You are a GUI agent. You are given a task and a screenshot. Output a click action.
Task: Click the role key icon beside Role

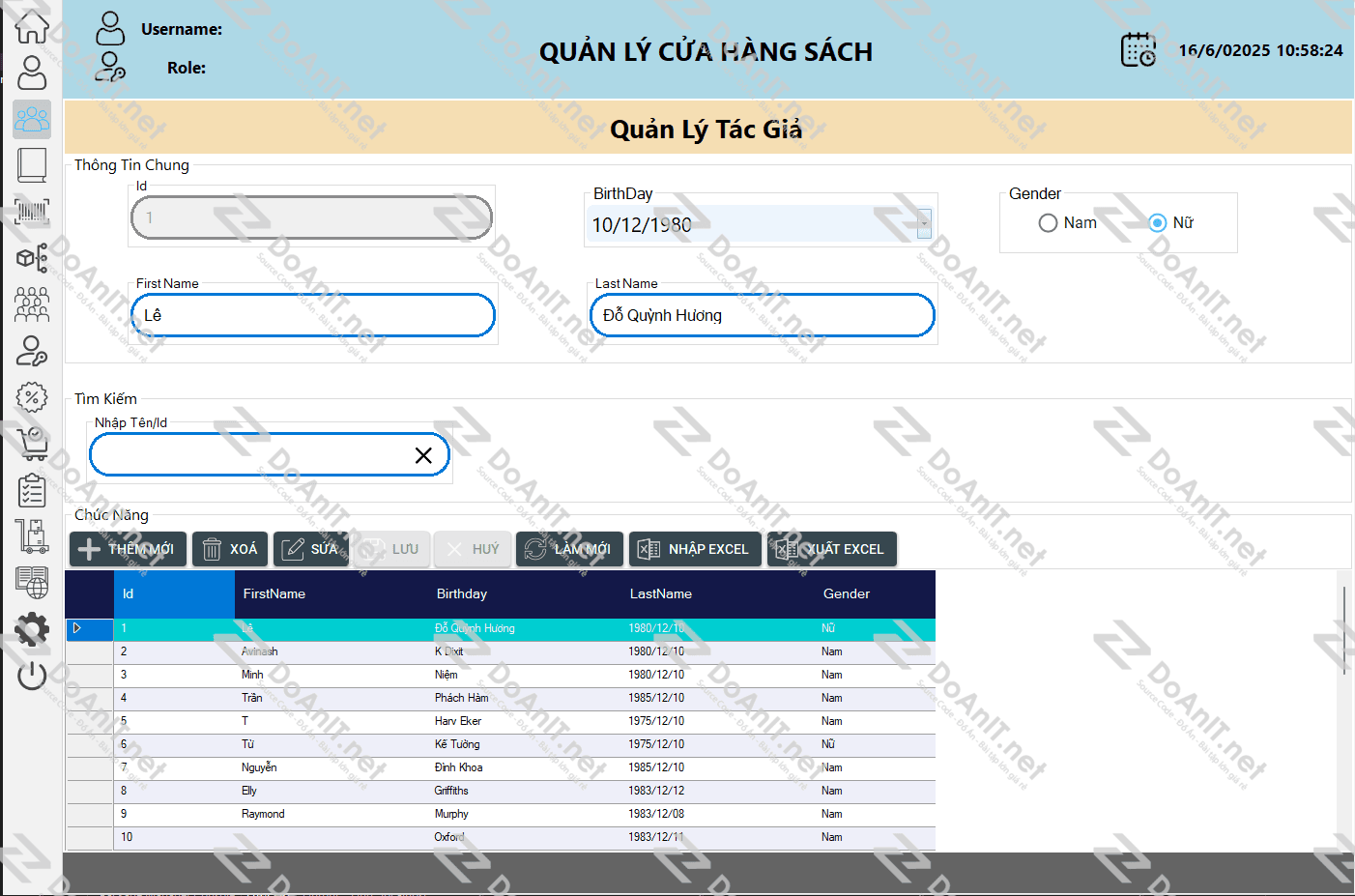tap(110, 67)
